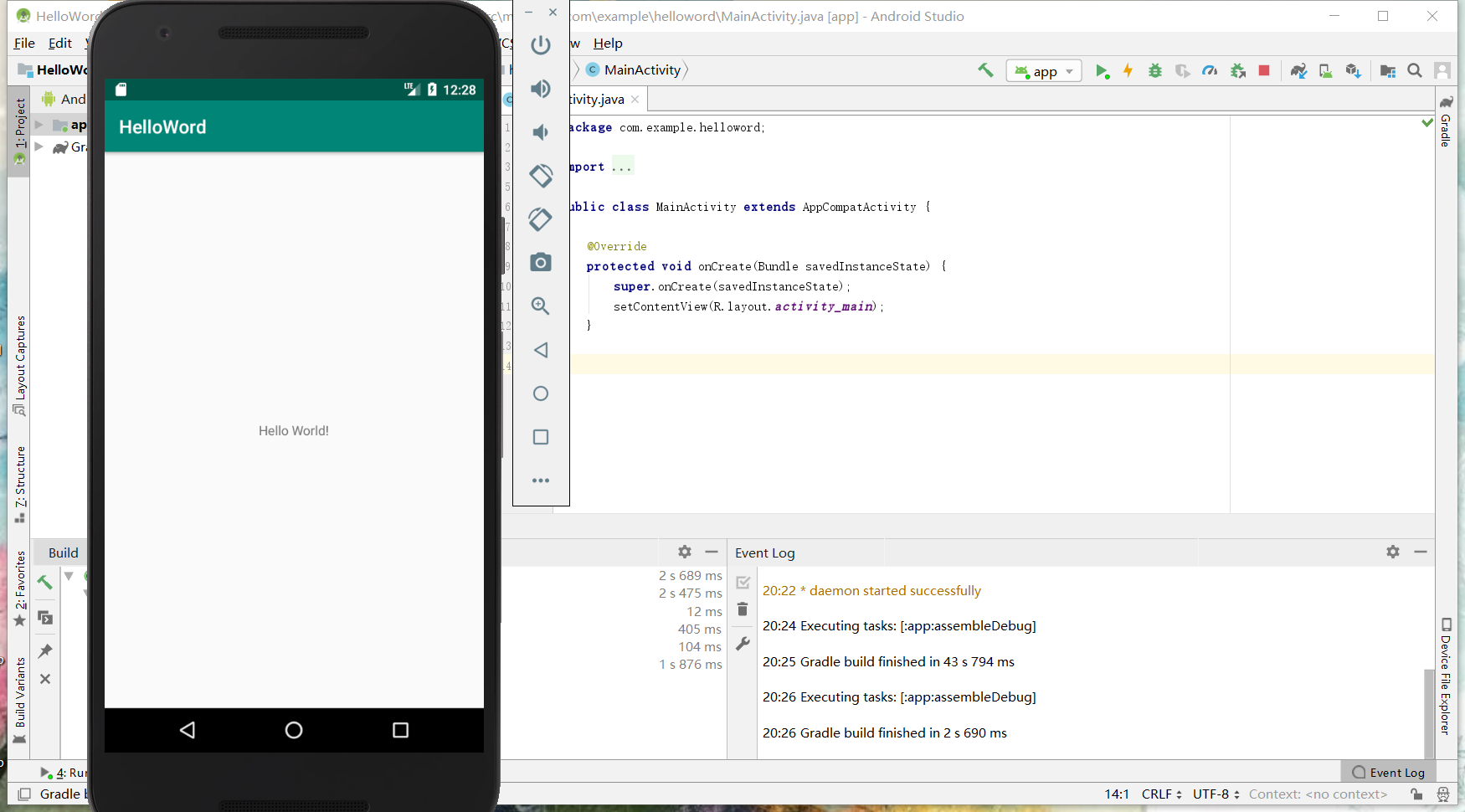Open the Structure side tab
Viewport: 1465px width, 812px height.
19,486
